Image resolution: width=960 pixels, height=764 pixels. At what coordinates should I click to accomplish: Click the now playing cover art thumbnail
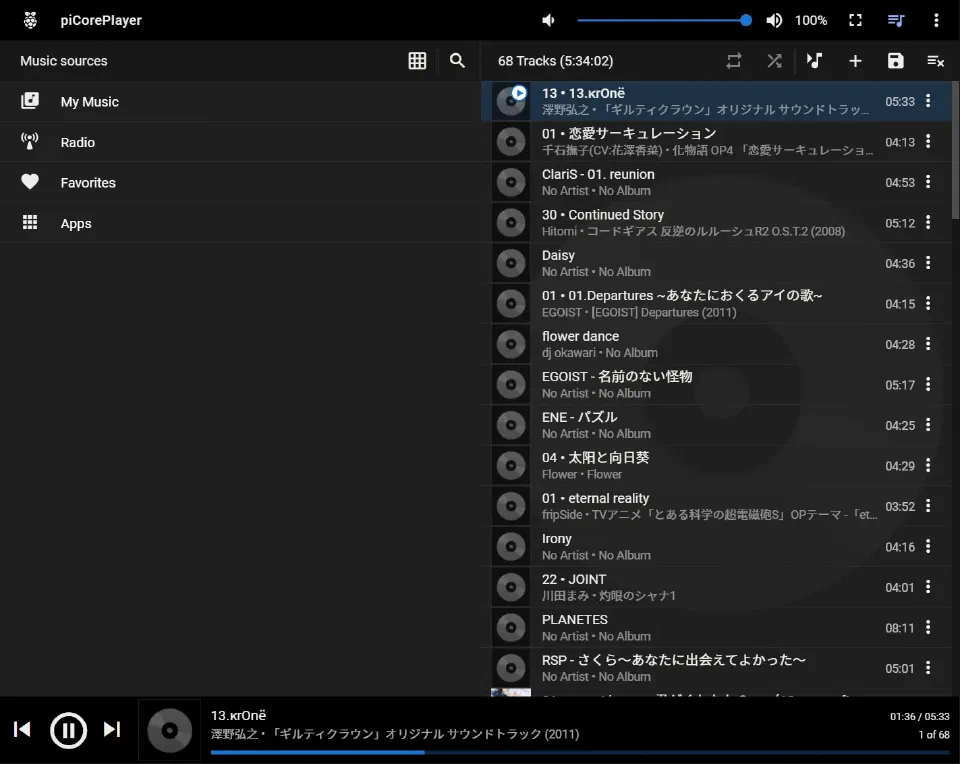point(170,730)
